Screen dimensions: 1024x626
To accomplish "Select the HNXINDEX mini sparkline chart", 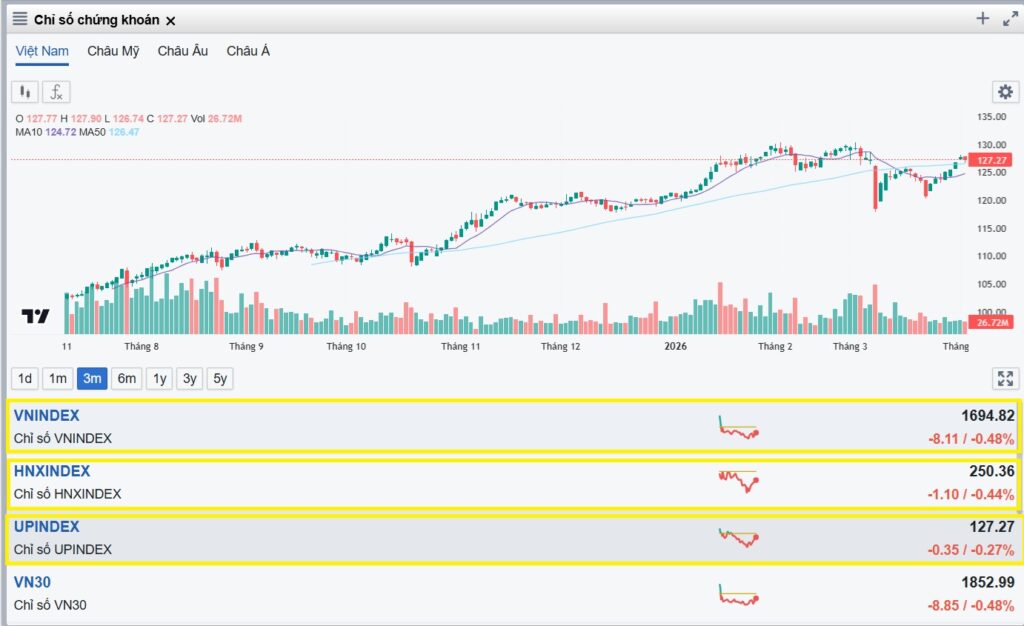I will click(x=739, y=481).
